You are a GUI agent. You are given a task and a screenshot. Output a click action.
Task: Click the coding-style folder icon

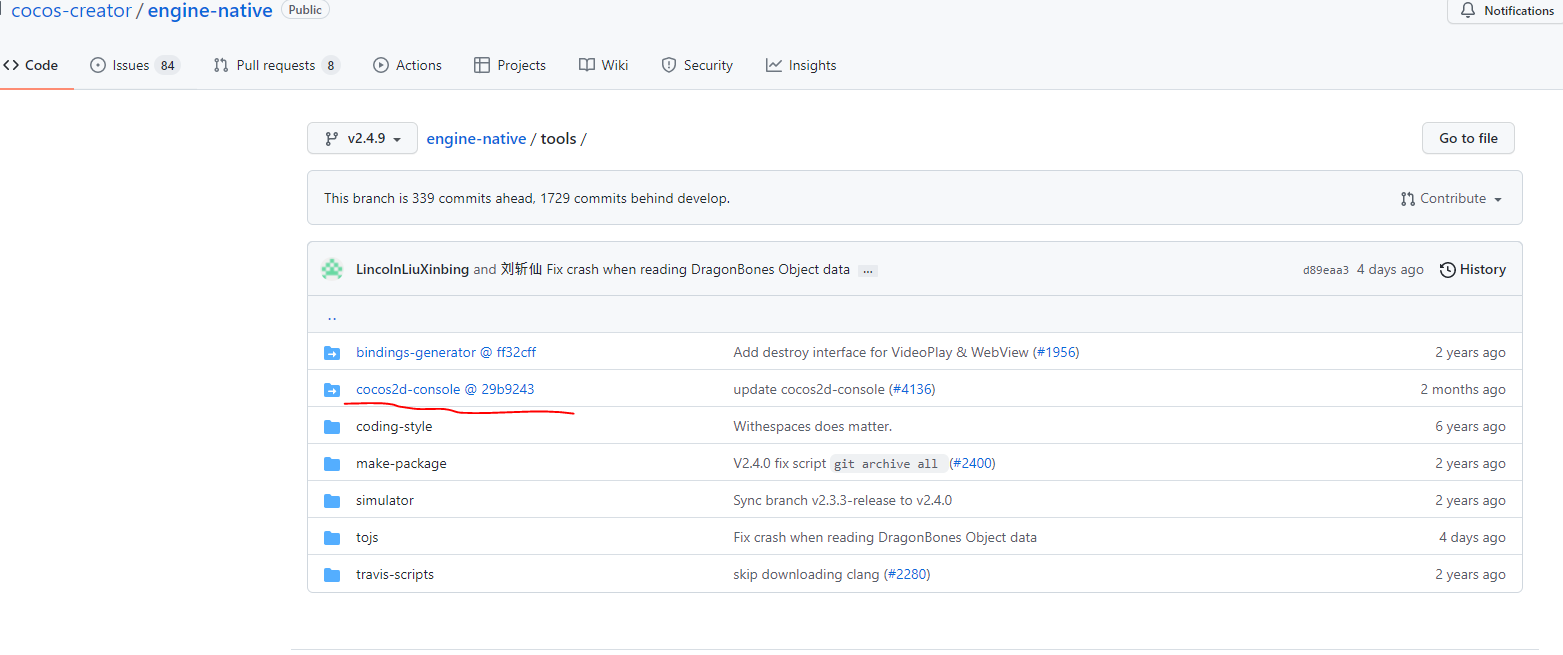pyautogui.click(x=332, y=426)
